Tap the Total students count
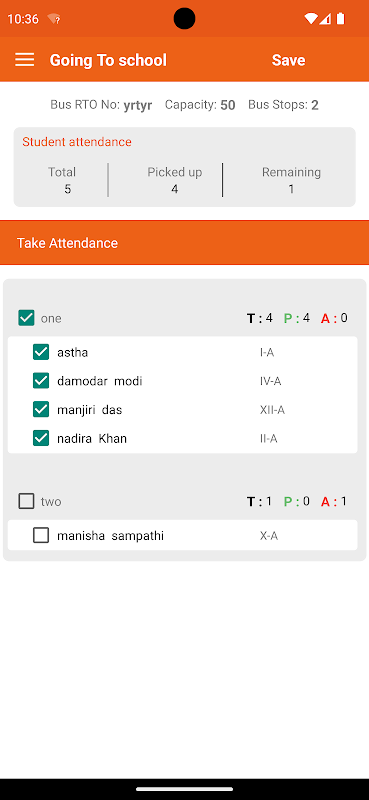 (x=67, y=189)
